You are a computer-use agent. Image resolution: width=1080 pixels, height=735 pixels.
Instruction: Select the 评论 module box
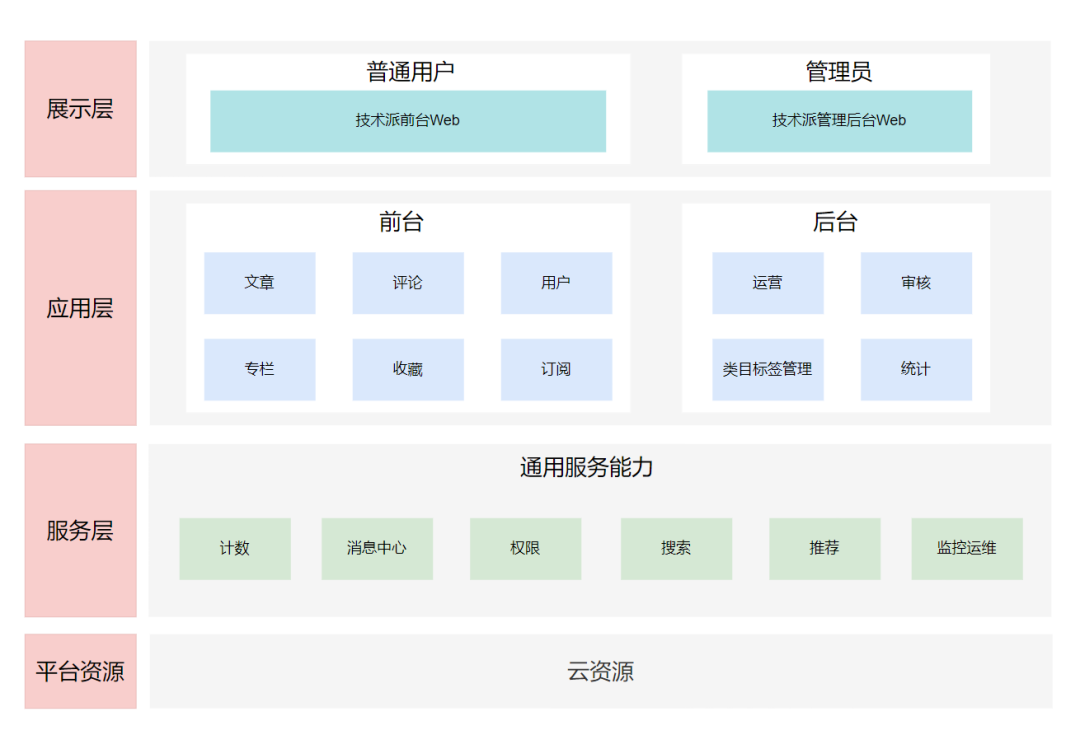click(408, 283)
